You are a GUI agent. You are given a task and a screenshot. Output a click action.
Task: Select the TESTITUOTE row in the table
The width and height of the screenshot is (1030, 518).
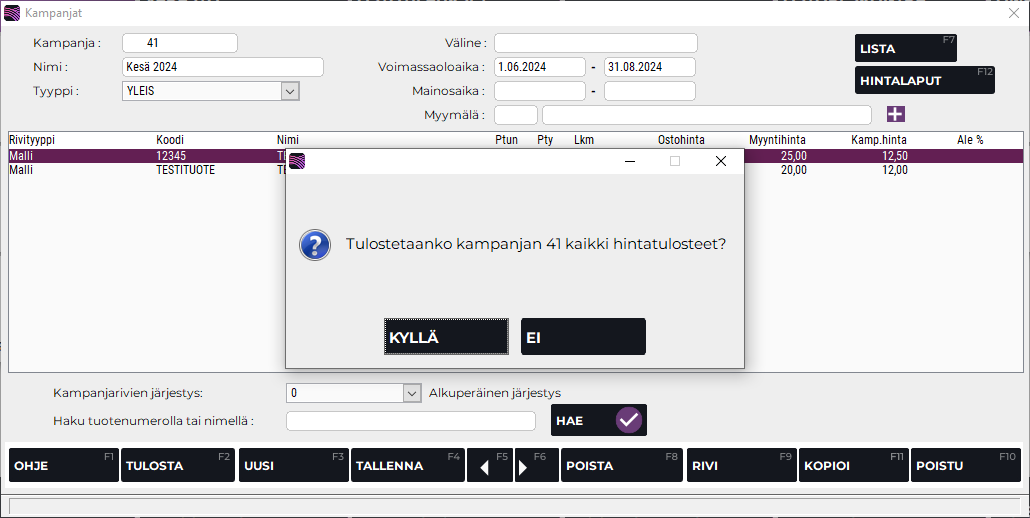186,171
